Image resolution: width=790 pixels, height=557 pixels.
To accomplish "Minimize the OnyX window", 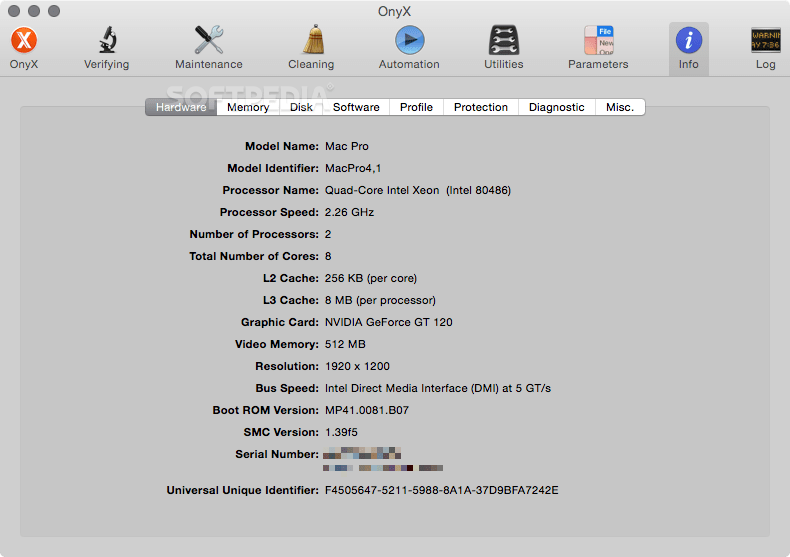I will [x=34, y=11].
